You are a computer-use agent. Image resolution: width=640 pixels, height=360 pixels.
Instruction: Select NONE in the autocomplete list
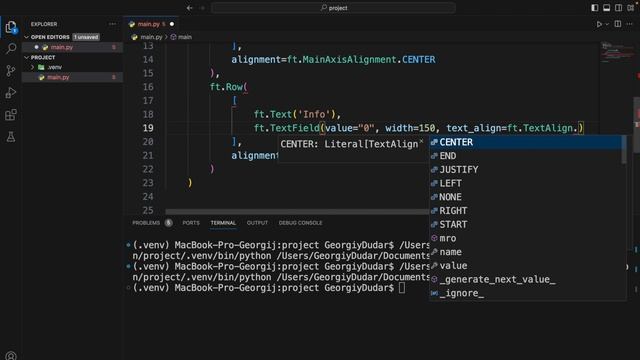tap(526, 197)
